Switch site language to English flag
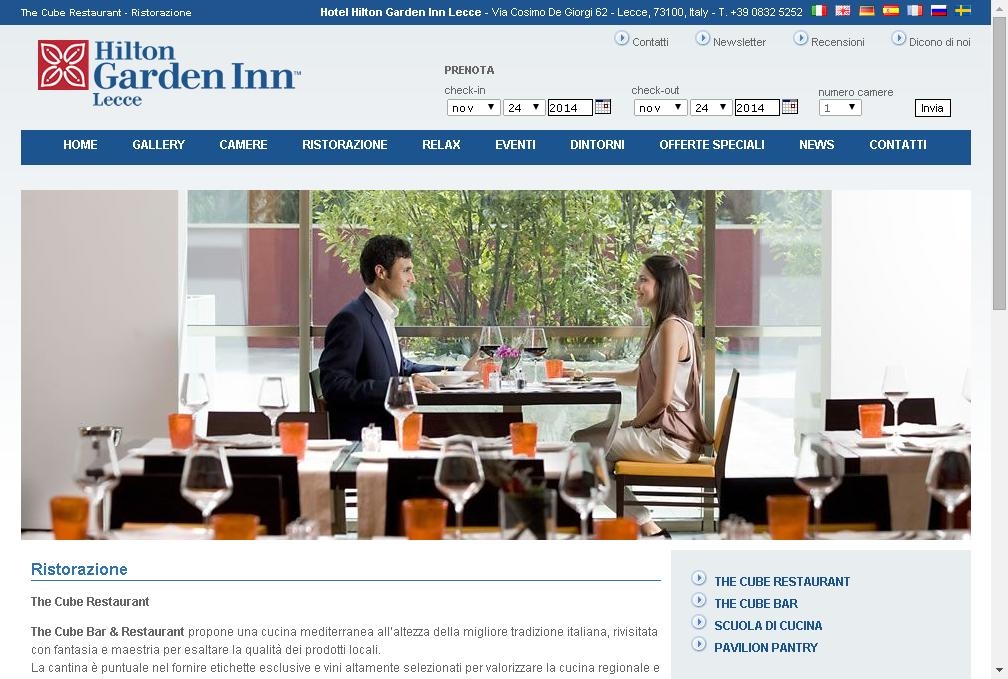Image resolution: width=1008 pixels, height=679 pixels. pos(842,10)
